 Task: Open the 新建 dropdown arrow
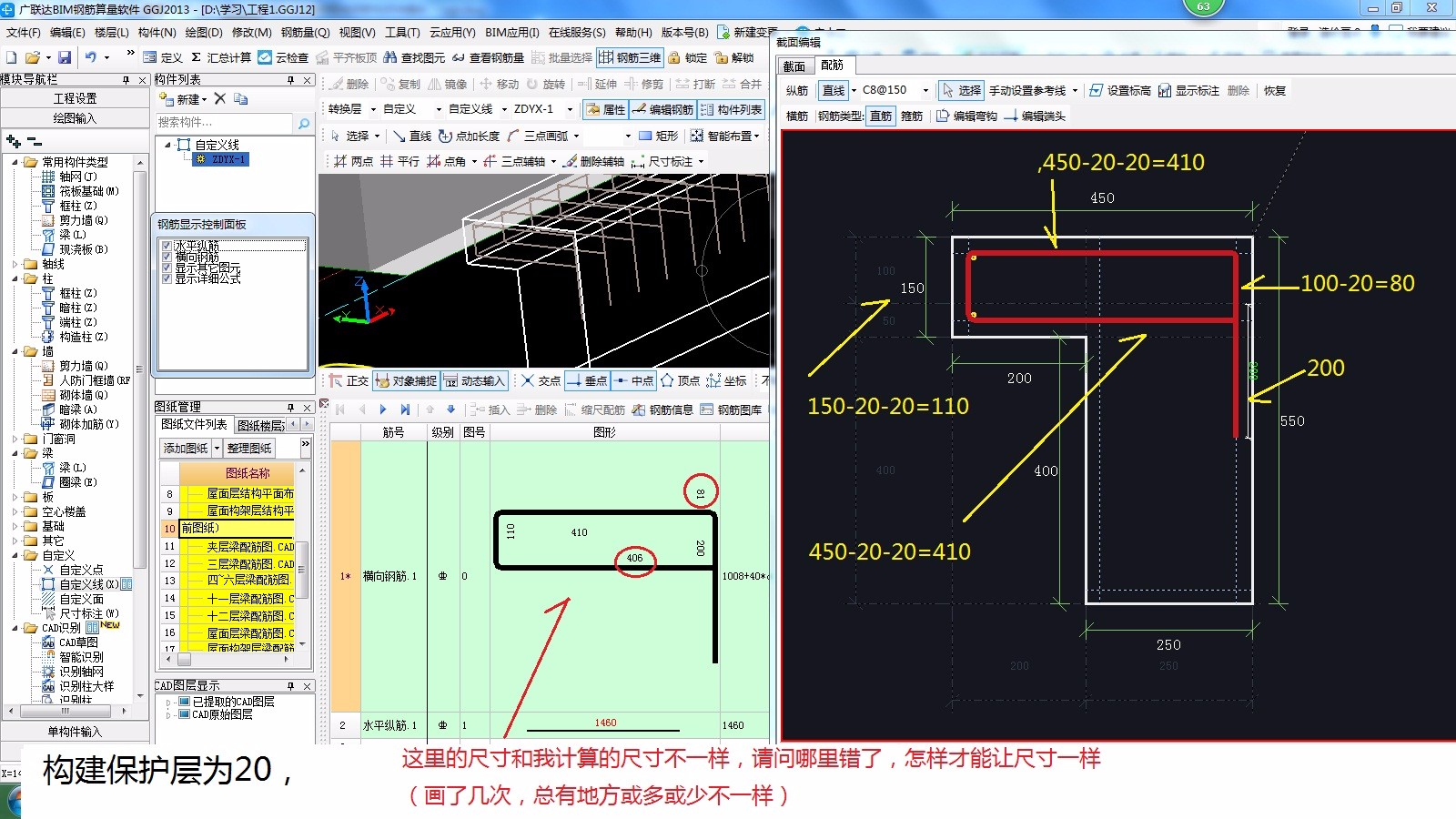pos(205,99)
